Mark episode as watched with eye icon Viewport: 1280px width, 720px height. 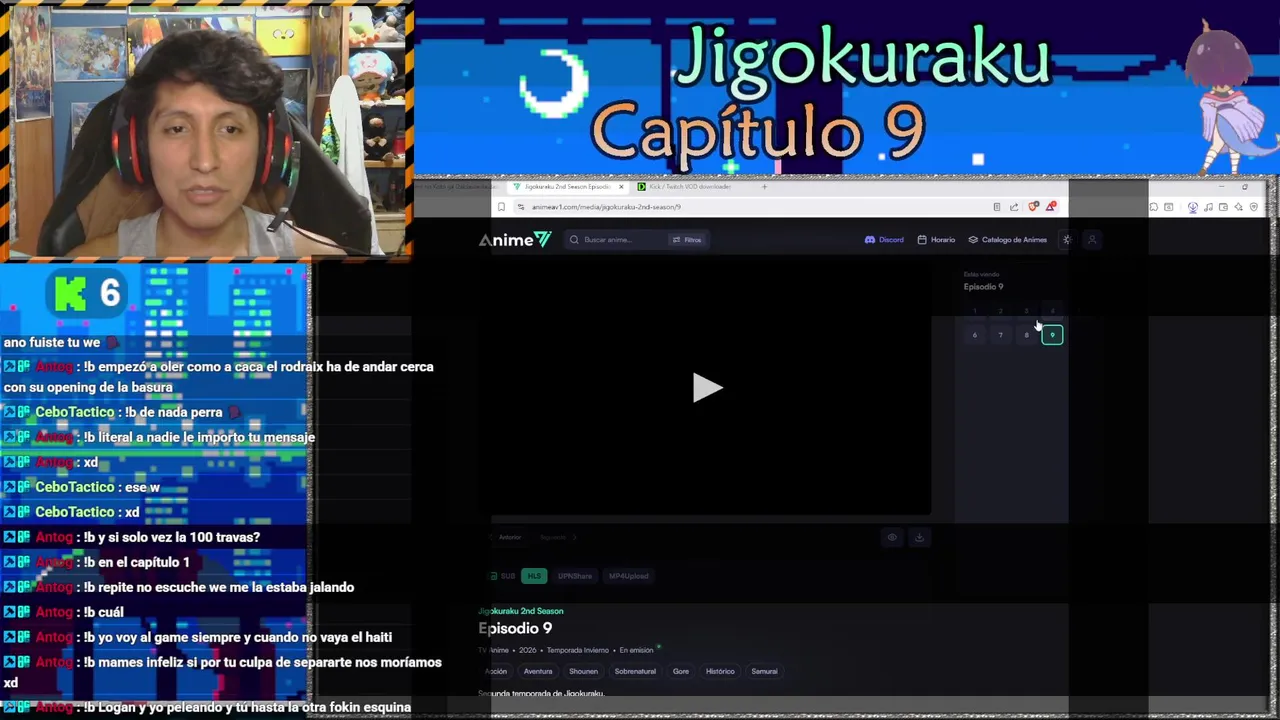click(892, 538)
